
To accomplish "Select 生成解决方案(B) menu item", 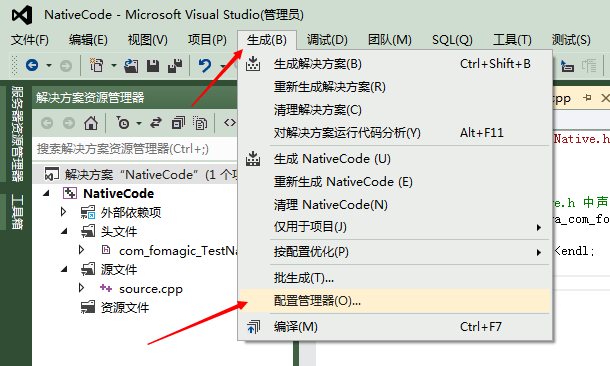I will coord(394,64).
